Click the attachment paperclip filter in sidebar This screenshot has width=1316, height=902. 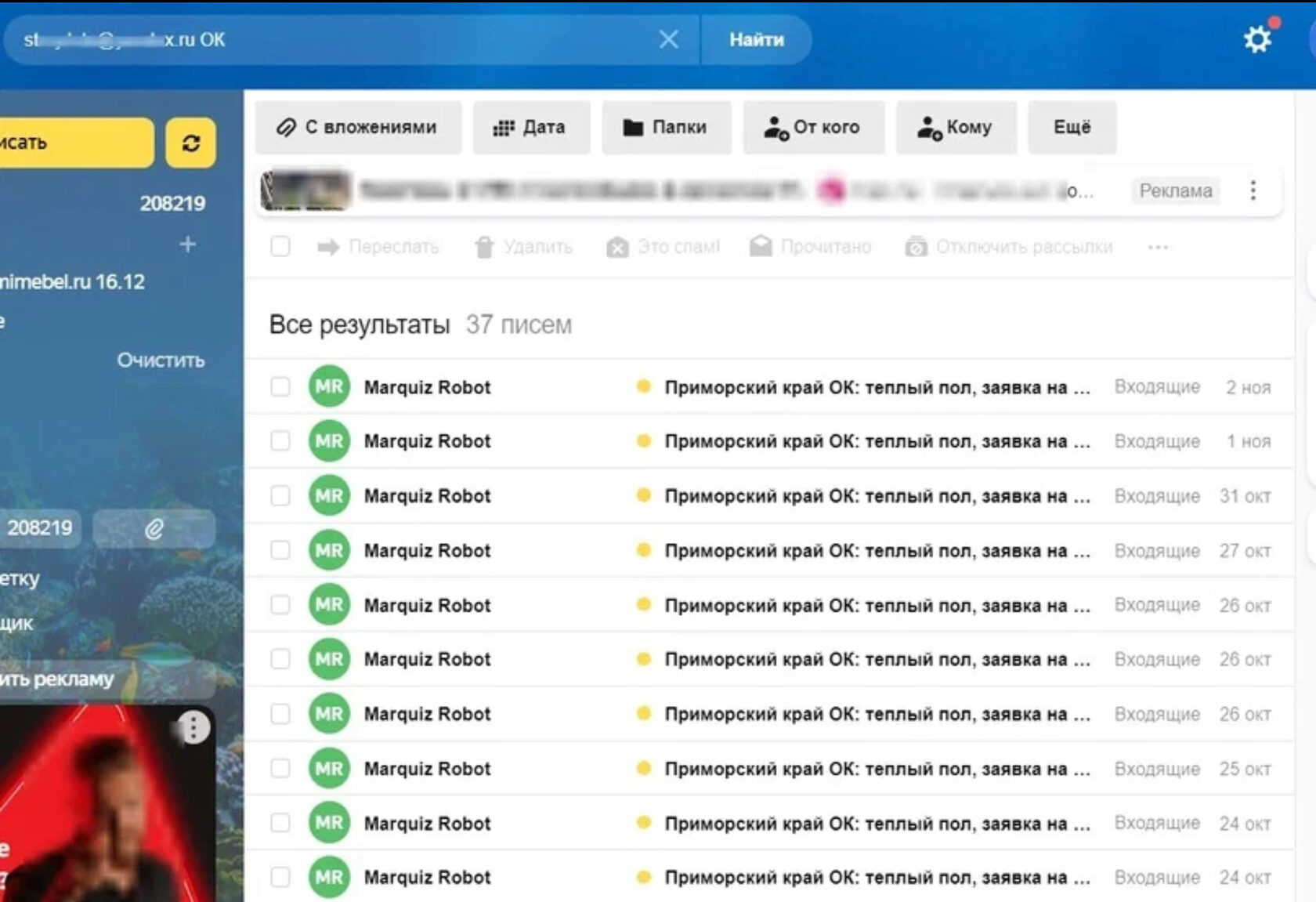click(154, 529)
